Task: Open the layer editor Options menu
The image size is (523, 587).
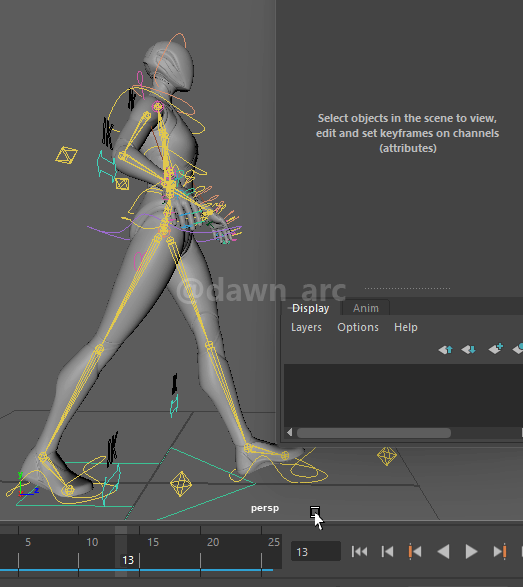Action: coord(358,328)
